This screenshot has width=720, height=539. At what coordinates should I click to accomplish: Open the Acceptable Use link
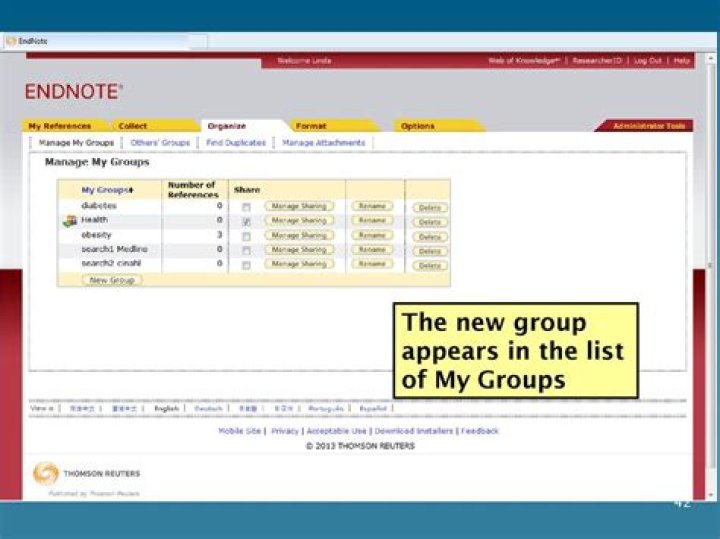pyautogui.click(x=337, y=431)
